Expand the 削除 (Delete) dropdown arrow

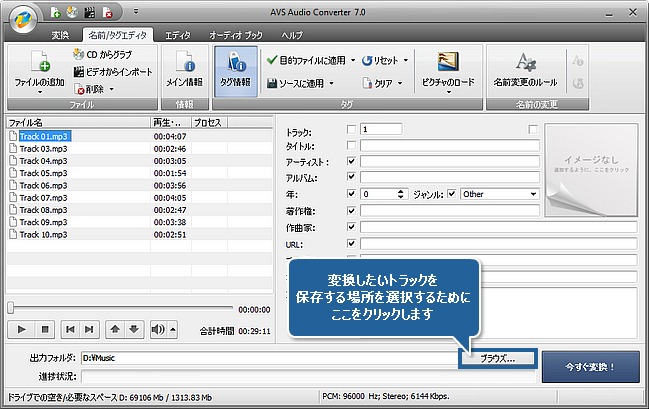pyautogui.click(x=112, y=88)
